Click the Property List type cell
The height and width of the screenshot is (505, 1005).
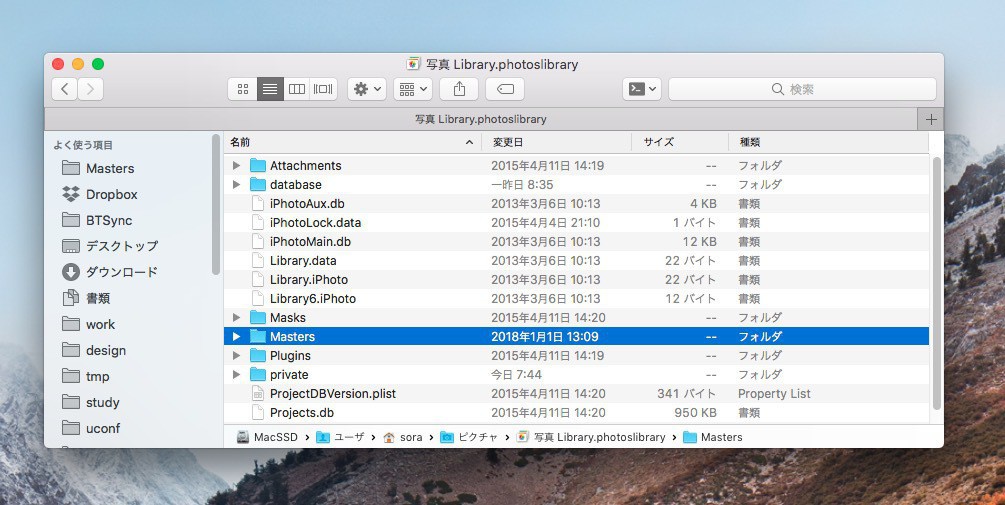[x=774, y=393]
